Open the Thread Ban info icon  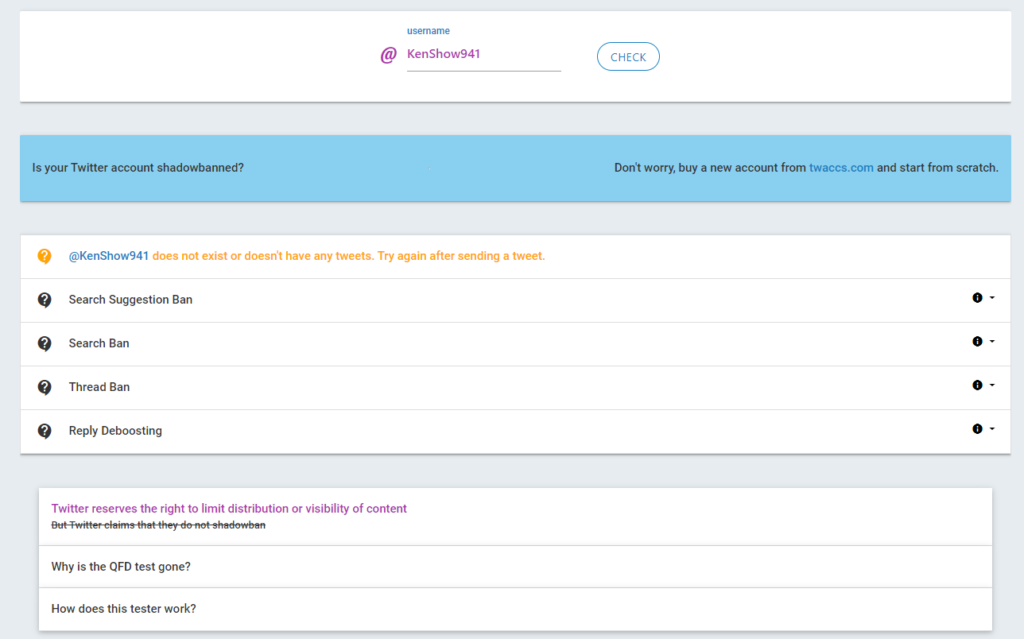[977, 385]
